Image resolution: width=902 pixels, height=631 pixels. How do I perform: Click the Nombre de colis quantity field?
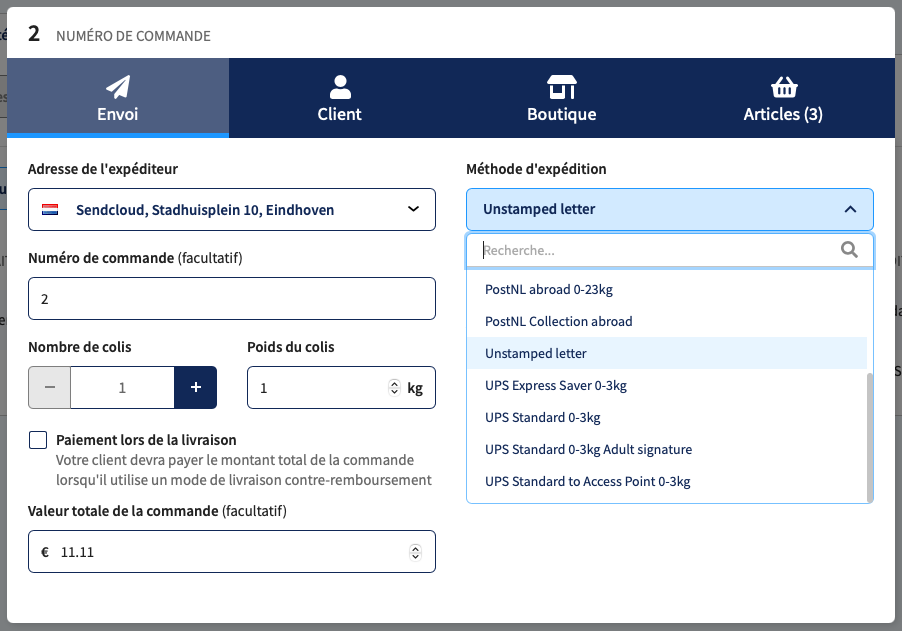(123, 388)
